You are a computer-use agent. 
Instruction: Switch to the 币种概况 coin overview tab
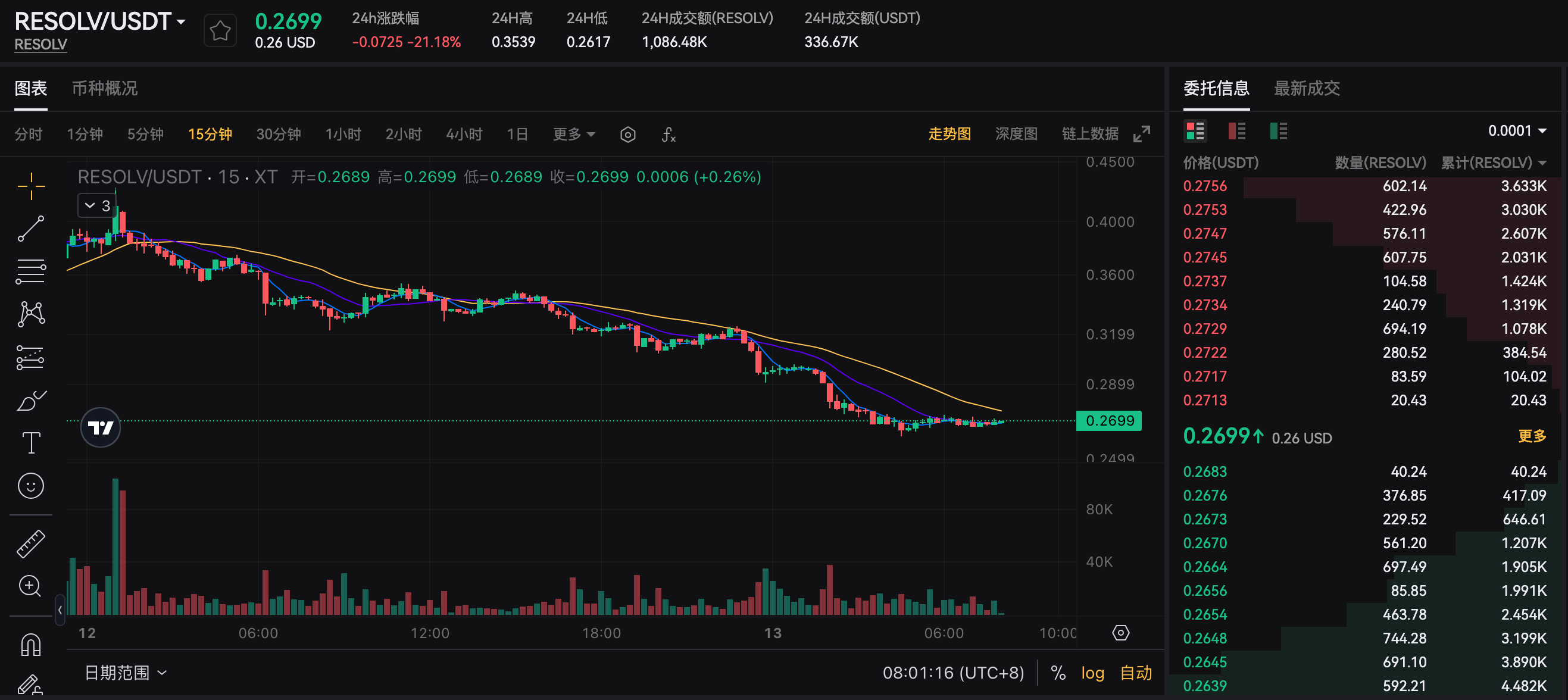[x=105, y=89]
